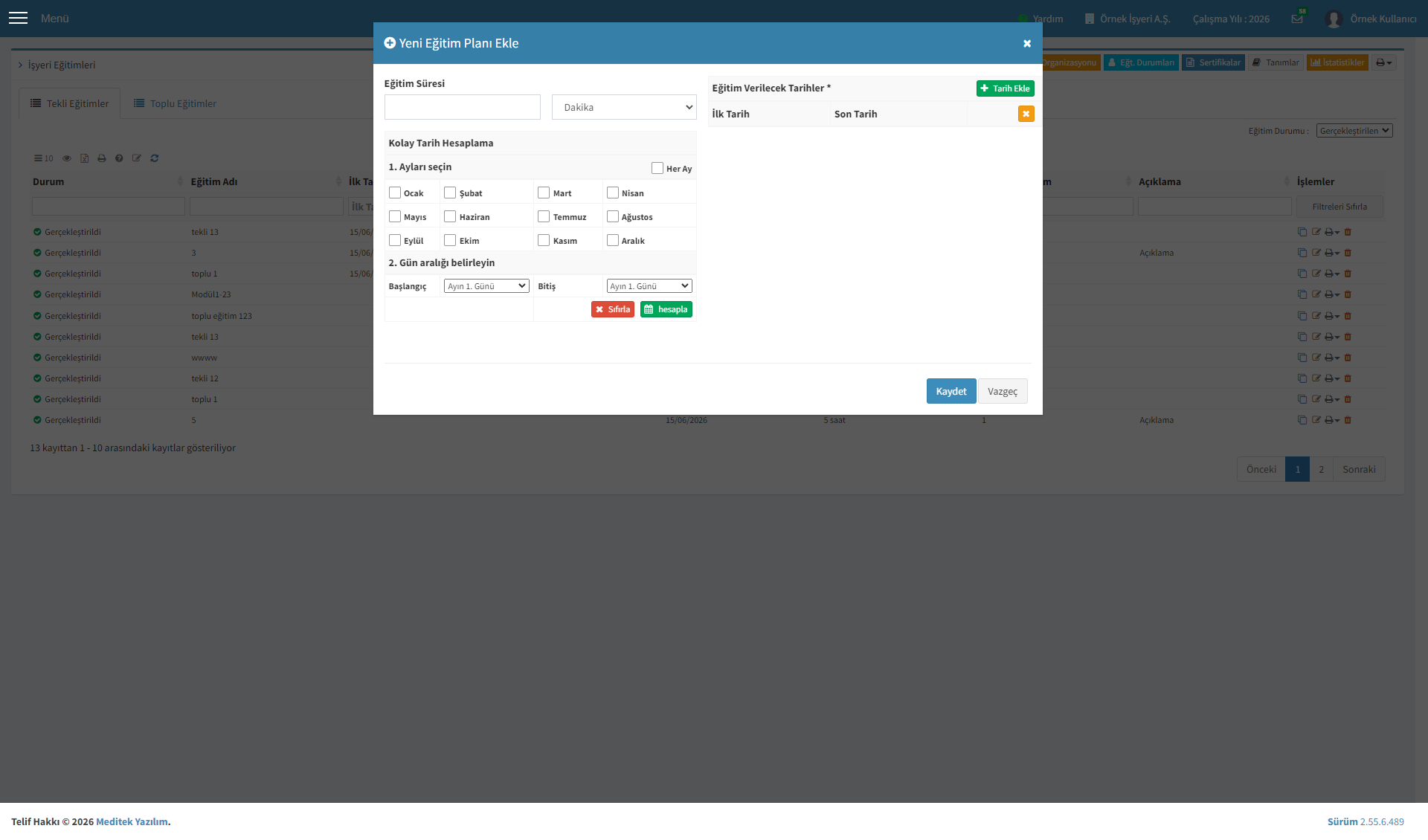Tick the Ağustos month checkbox

613,216
